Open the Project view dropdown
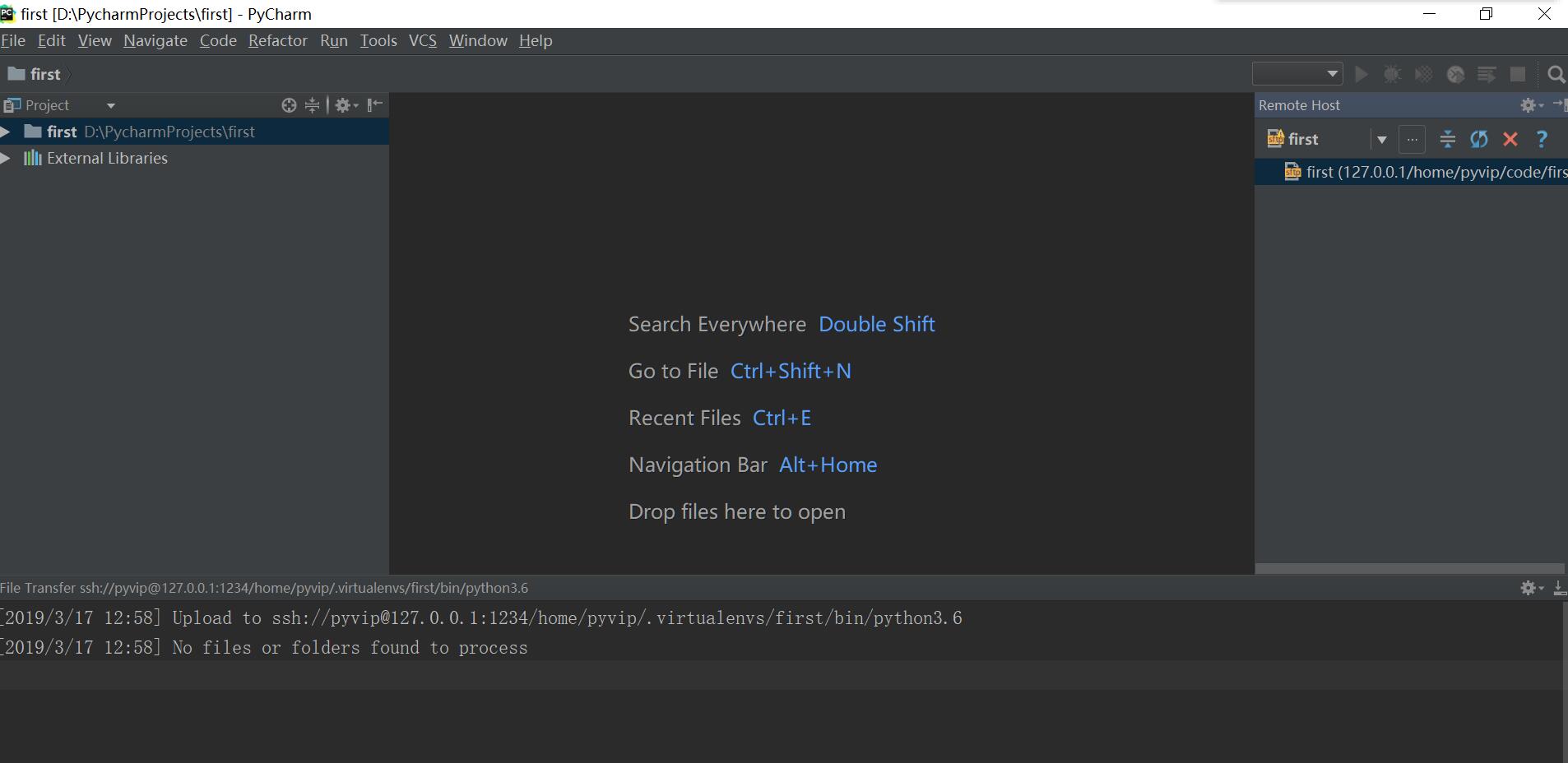Viewport: 1568px width, 763px height. coord(110,105)
